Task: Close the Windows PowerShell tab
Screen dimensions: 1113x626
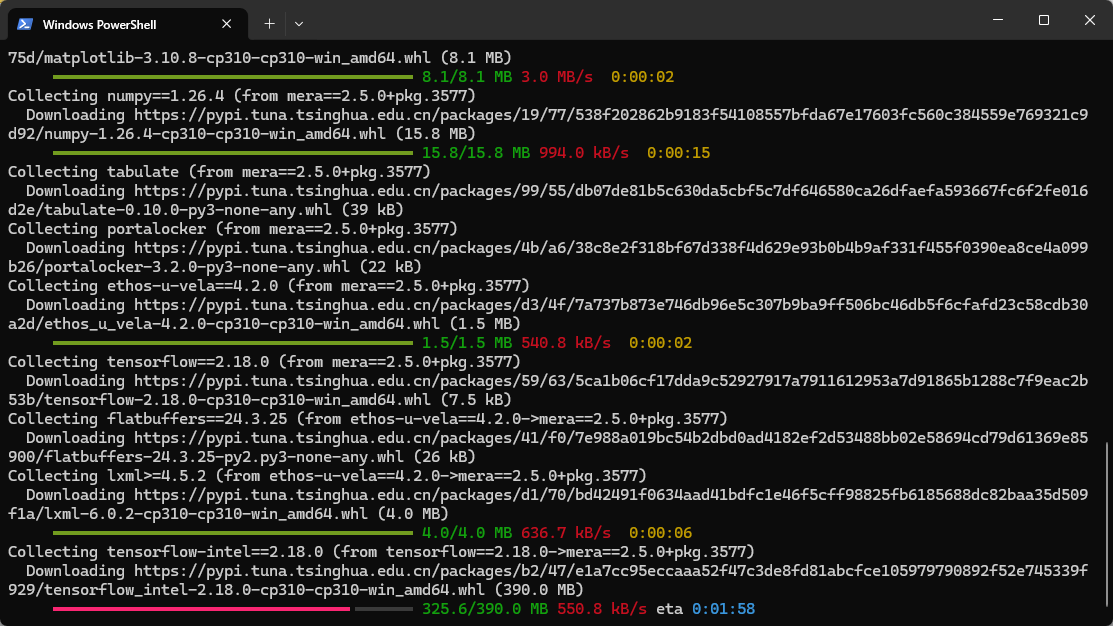Action: pyautogui.click(x=226, y=24)
